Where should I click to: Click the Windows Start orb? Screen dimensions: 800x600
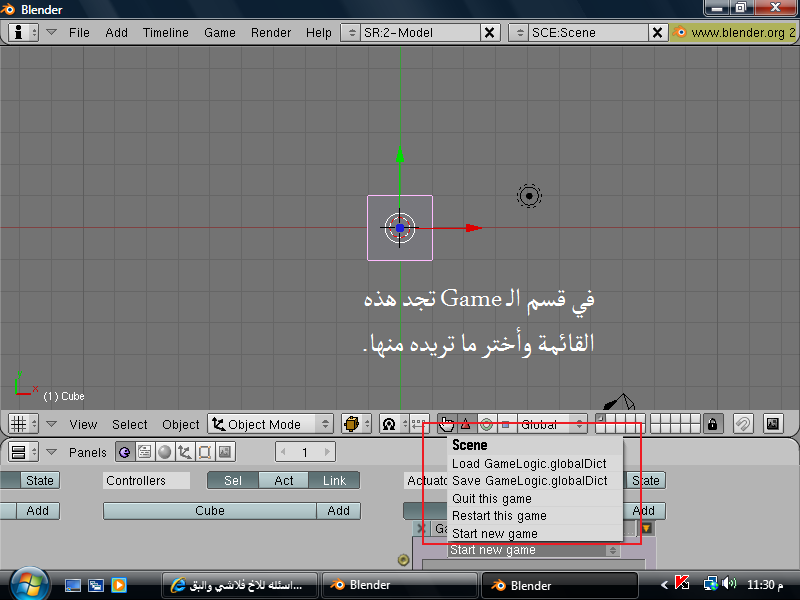[x=29, y=585]
